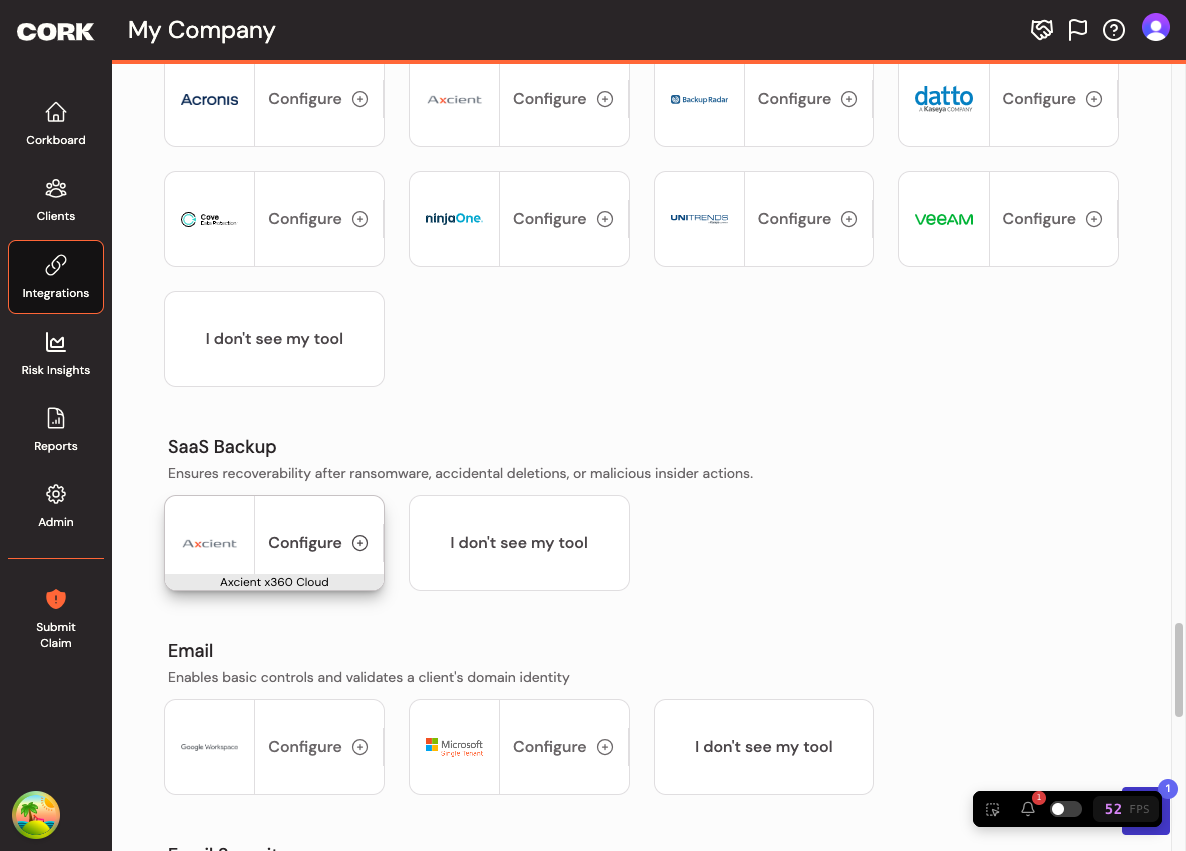Click the Cove Data Protection logo
The height and width of the screenshot is (851, 1186).
[x=210, y=219]
